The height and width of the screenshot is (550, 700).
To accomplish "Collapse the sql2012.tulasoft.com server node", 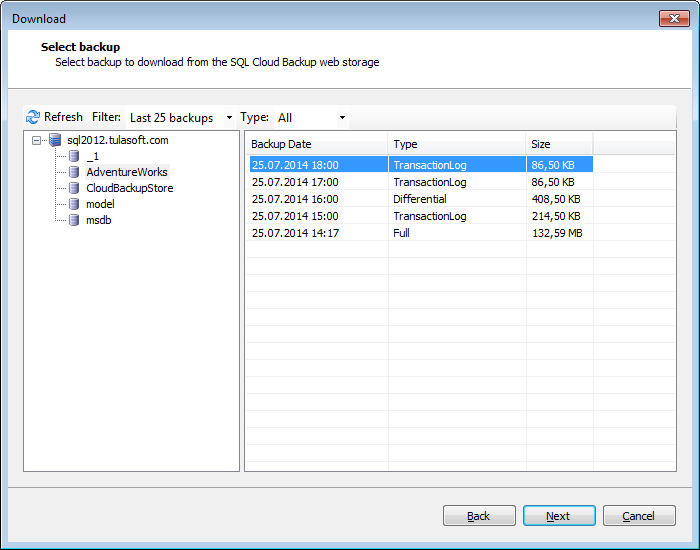I will 36,141.
